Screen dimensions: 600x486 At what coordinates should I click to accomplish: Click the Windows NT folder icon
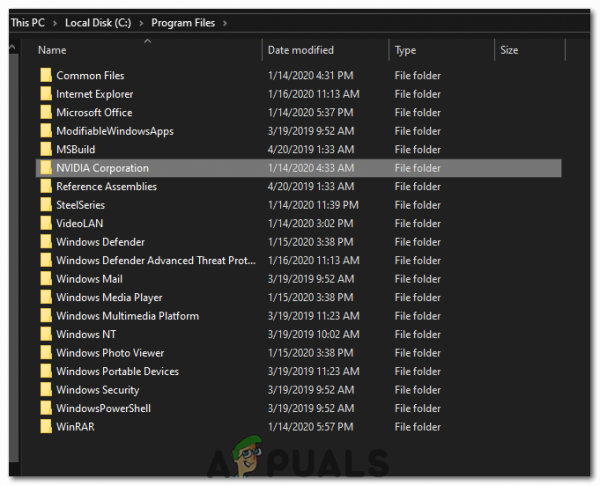(46, 334)
